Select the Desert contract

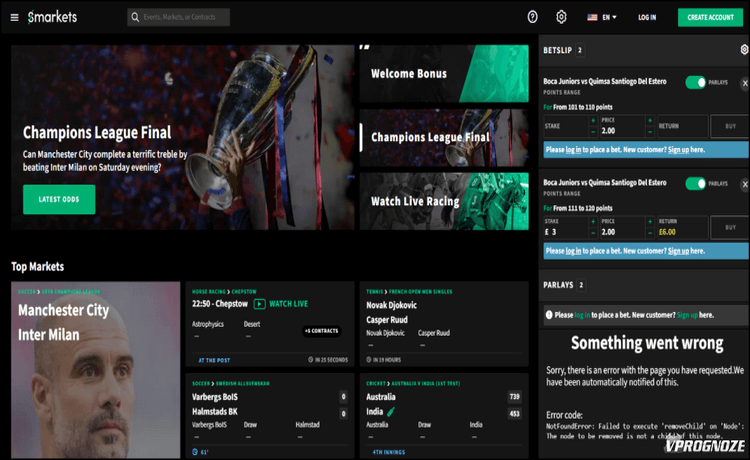[x=252, y=329]
